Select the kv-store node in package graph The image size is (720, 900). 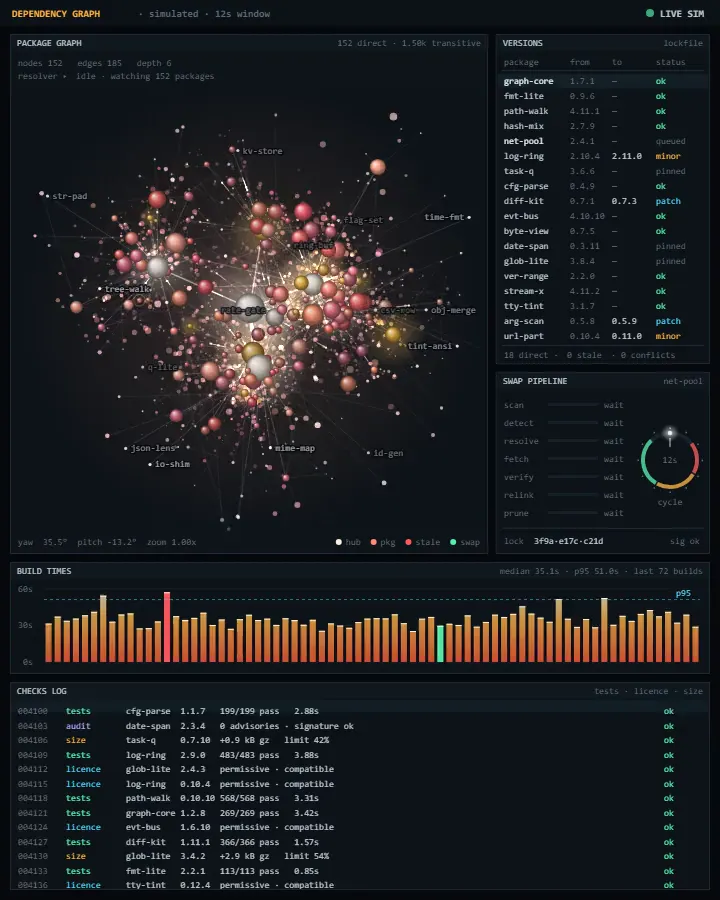[x=238, y=150]
